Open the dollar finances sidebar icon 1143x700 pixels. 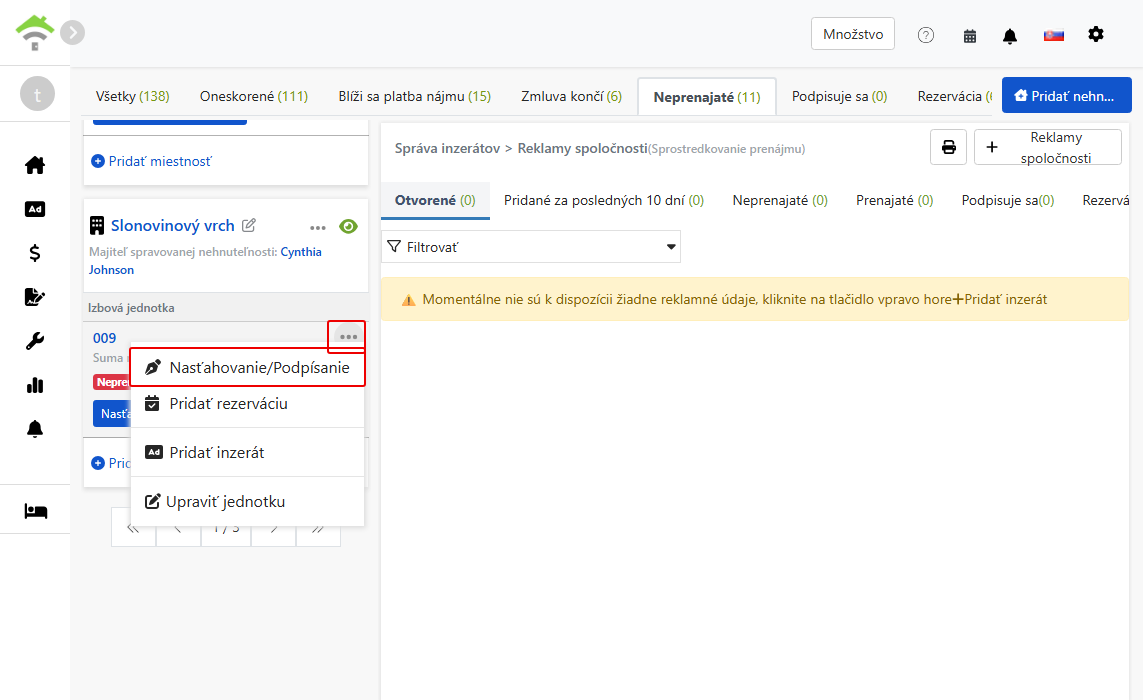35,253
